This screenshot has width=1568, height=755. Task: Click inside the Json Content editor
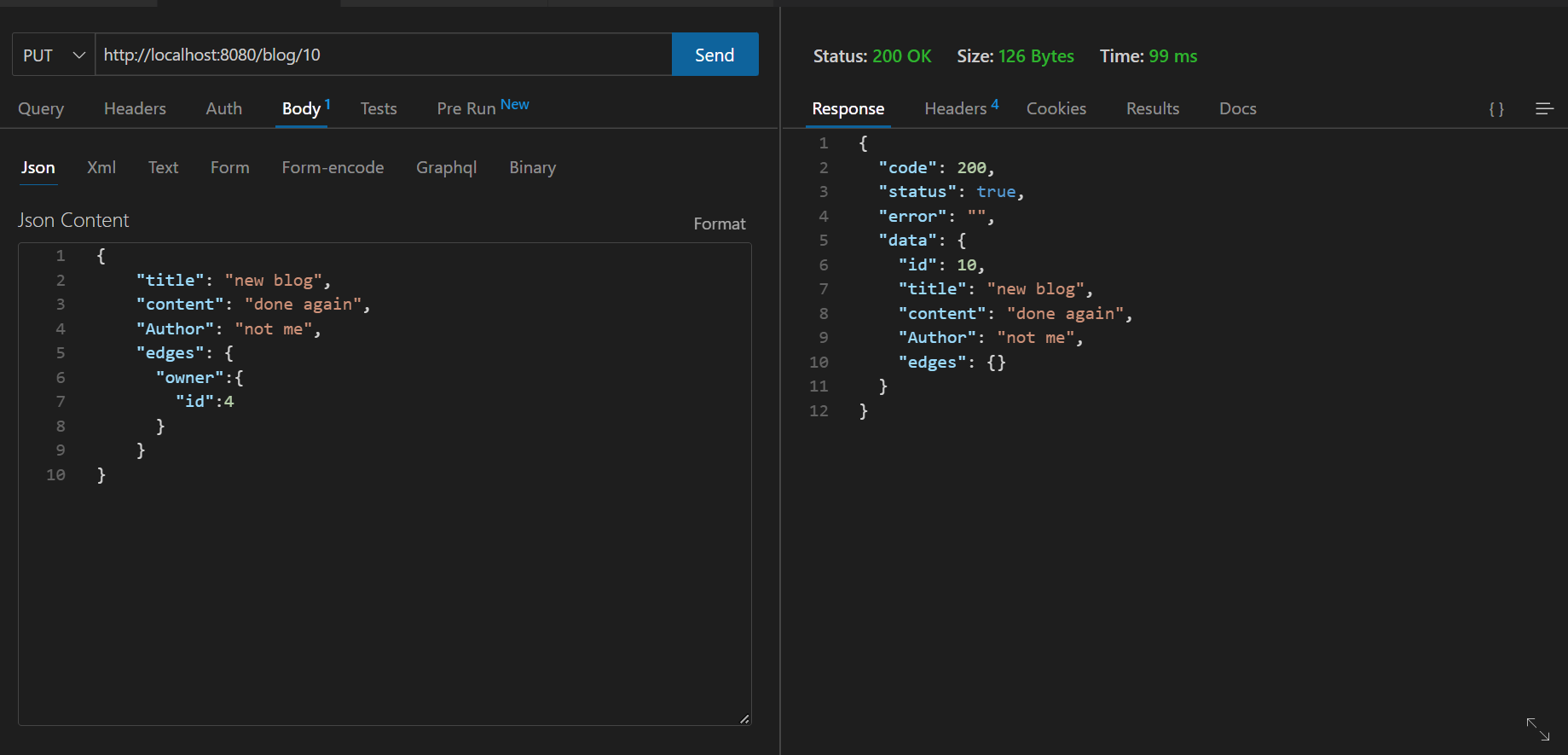point(385,484)
